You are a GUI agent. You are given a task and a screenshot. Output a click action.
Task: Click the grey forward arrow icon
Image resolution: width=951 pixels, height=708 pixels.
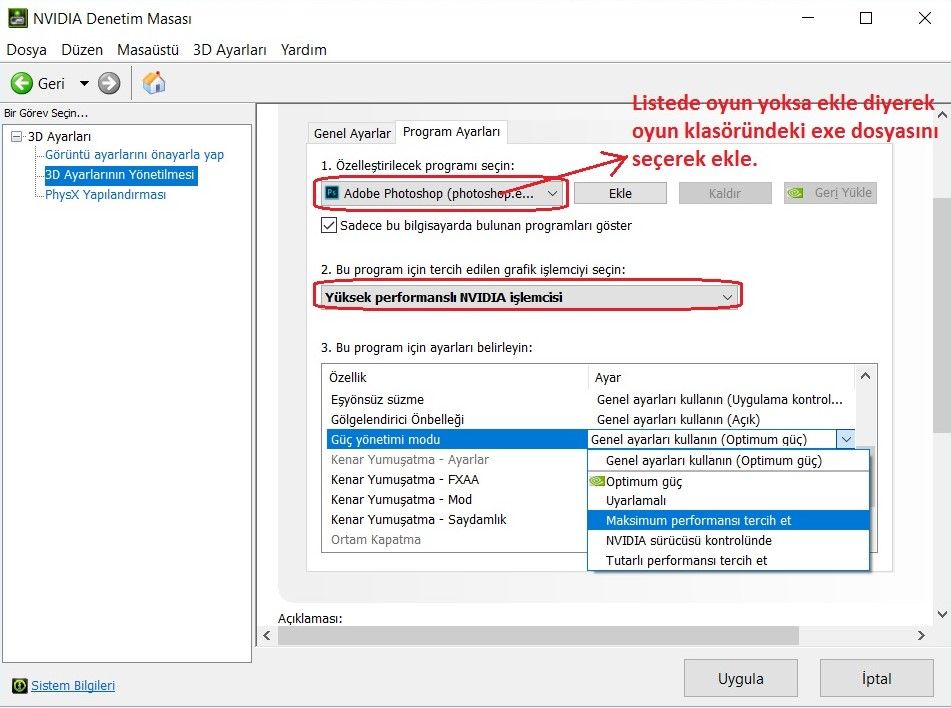pos(109,83)
